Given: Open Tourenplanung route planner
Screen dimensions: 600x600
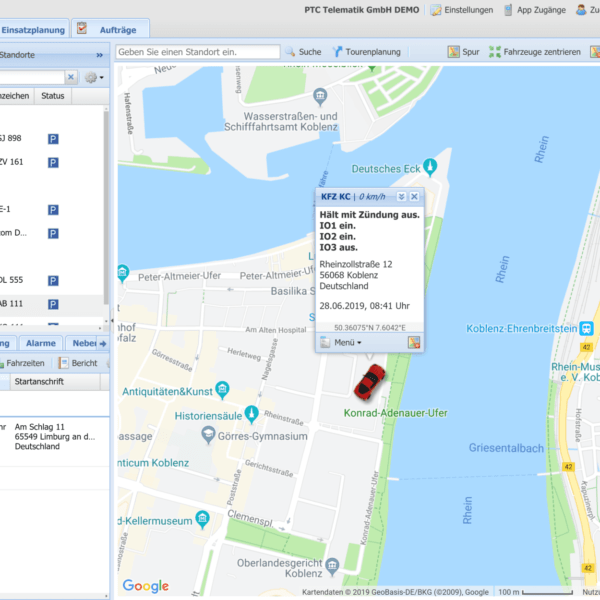Looking at the screenshot, I should pyautogui.click(x=365, y=51).
